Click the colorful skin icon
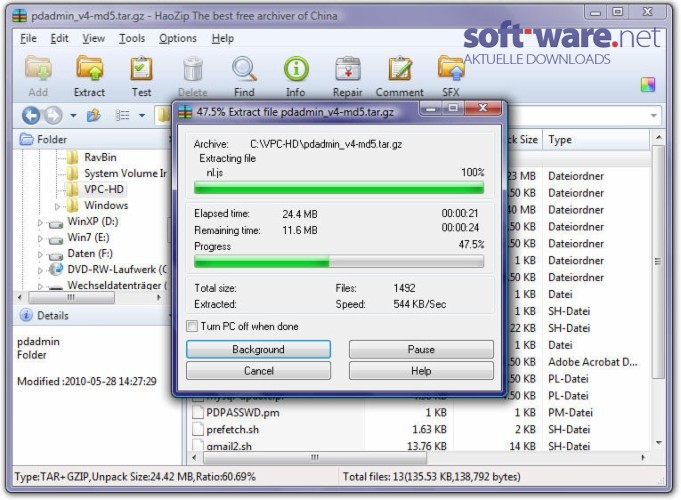681x500 pixels. [648, 85]
